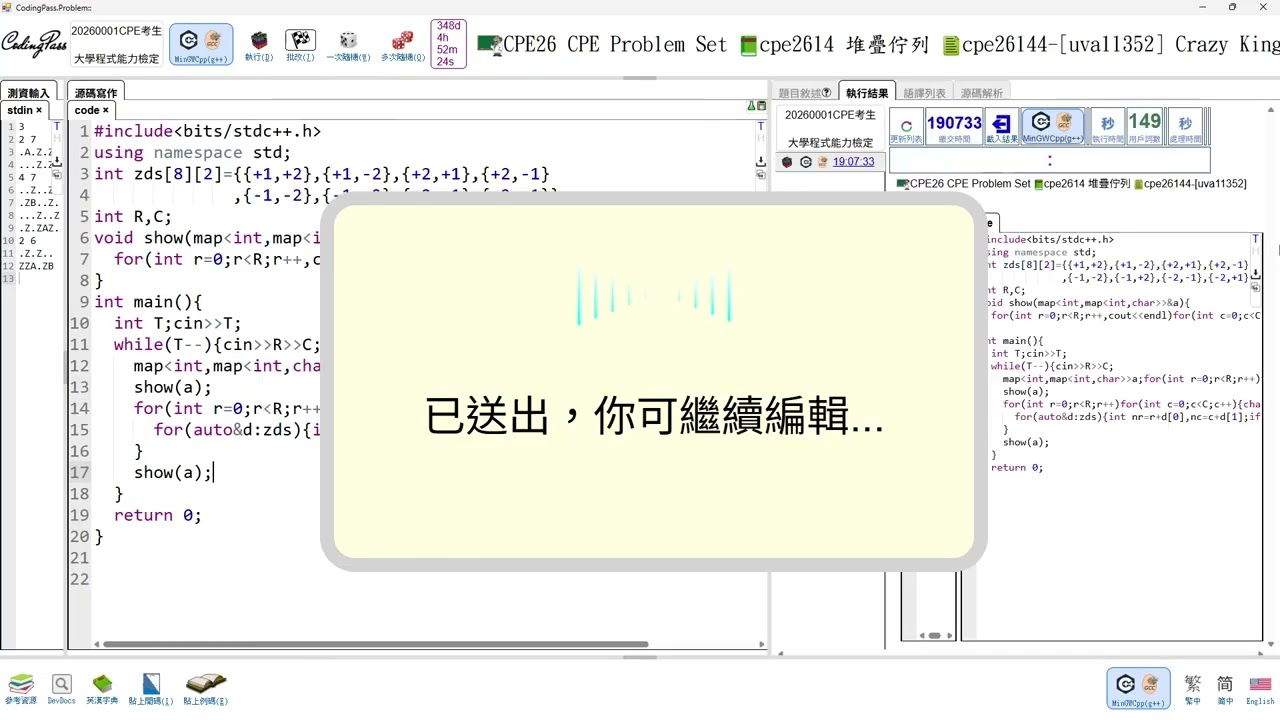Click the 批改 checkered flag icon
This screenshot has height=720, width=1280.
(300, 45)
